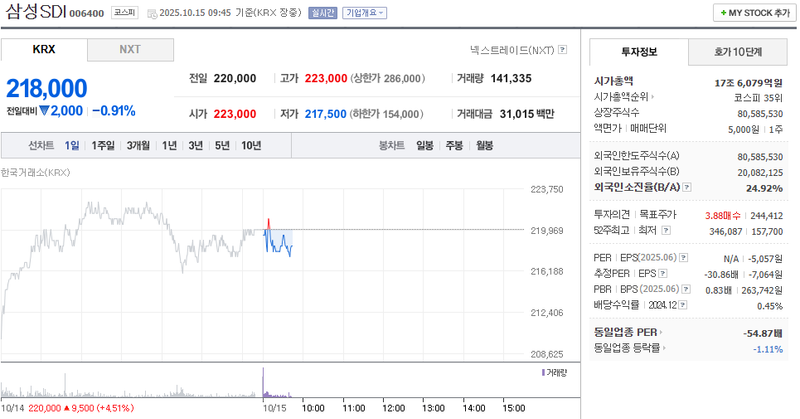Expand 동일업종 PER details arrow
The height and width of the screenshot is (419, 800).
pos(662,332)
